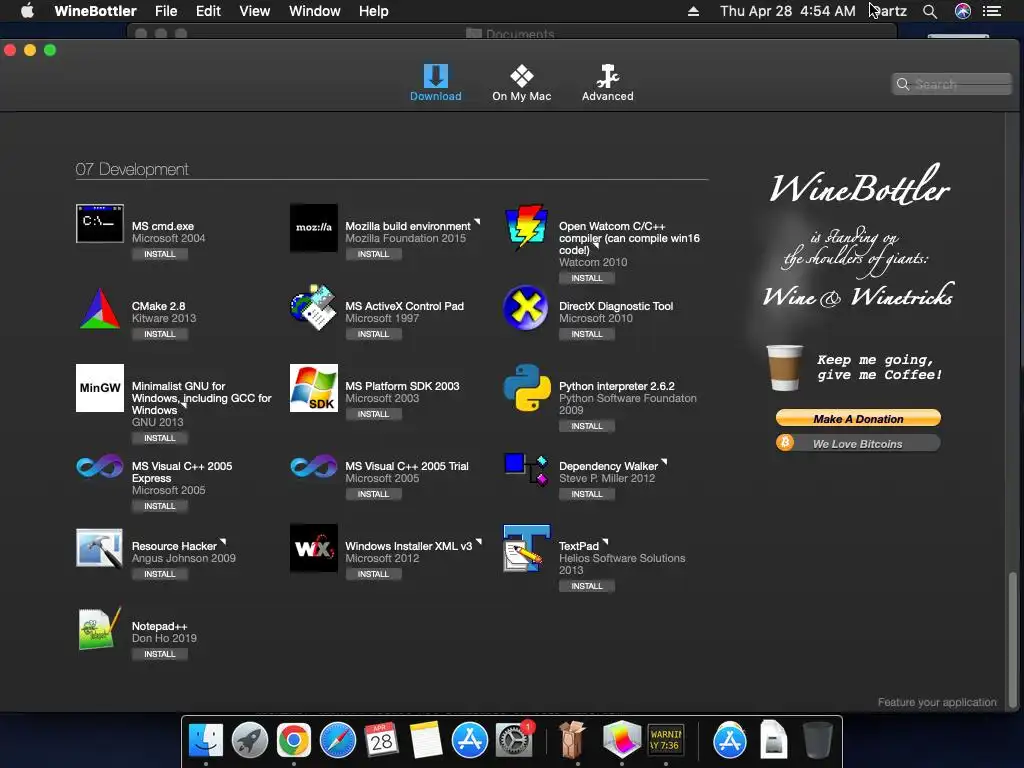Open Notification Center list icon
Screen dimensions: 1024x768
[992, 11]
